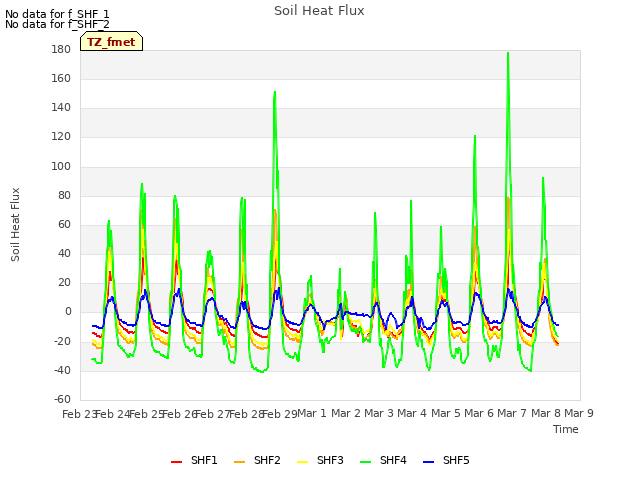Viewport: 640px width, 480px height.
Task: Click the Mar 9 x-axis tick label
Action: (579, 413)
